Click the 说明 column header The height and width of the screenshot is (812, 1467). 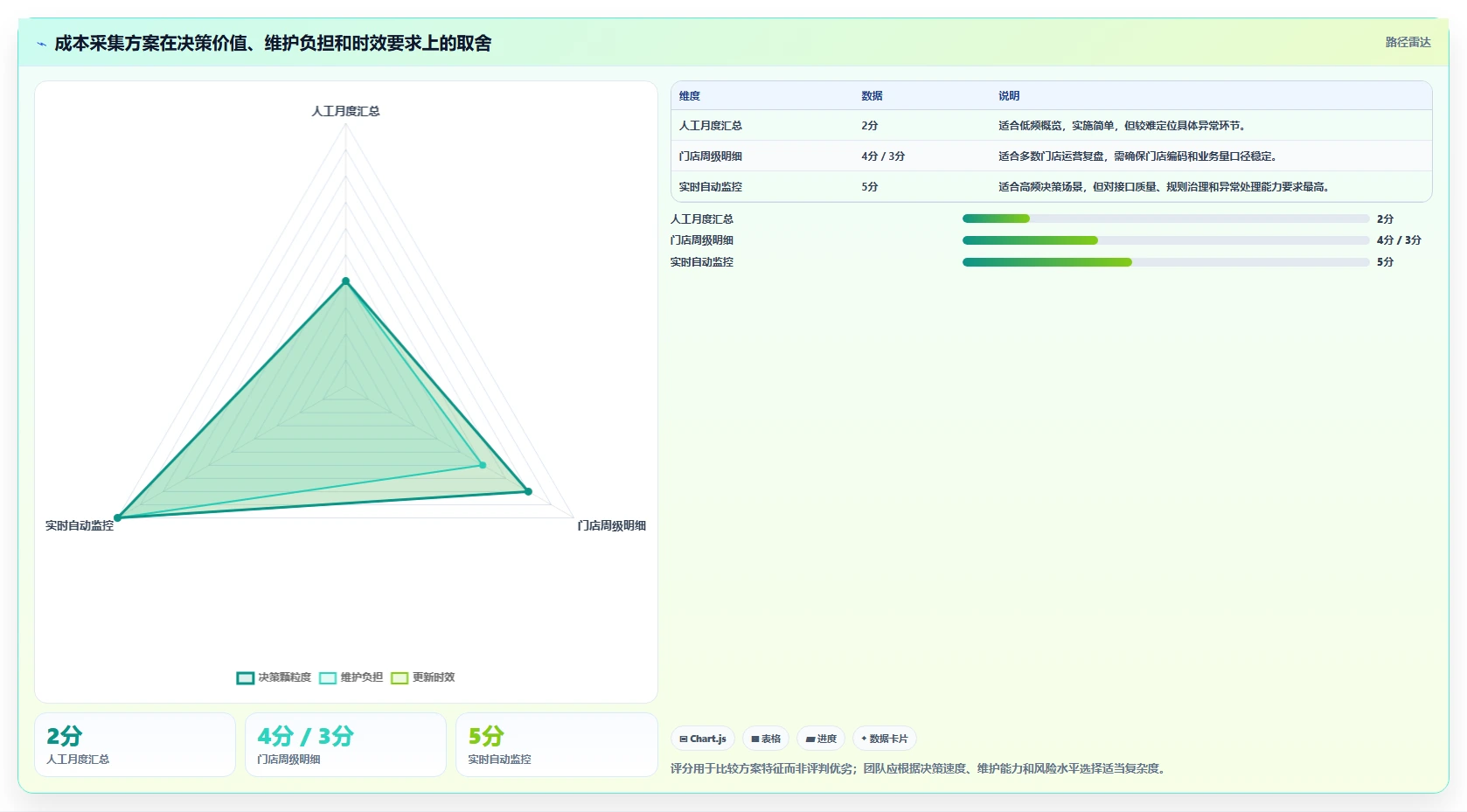coord(1009,96)
